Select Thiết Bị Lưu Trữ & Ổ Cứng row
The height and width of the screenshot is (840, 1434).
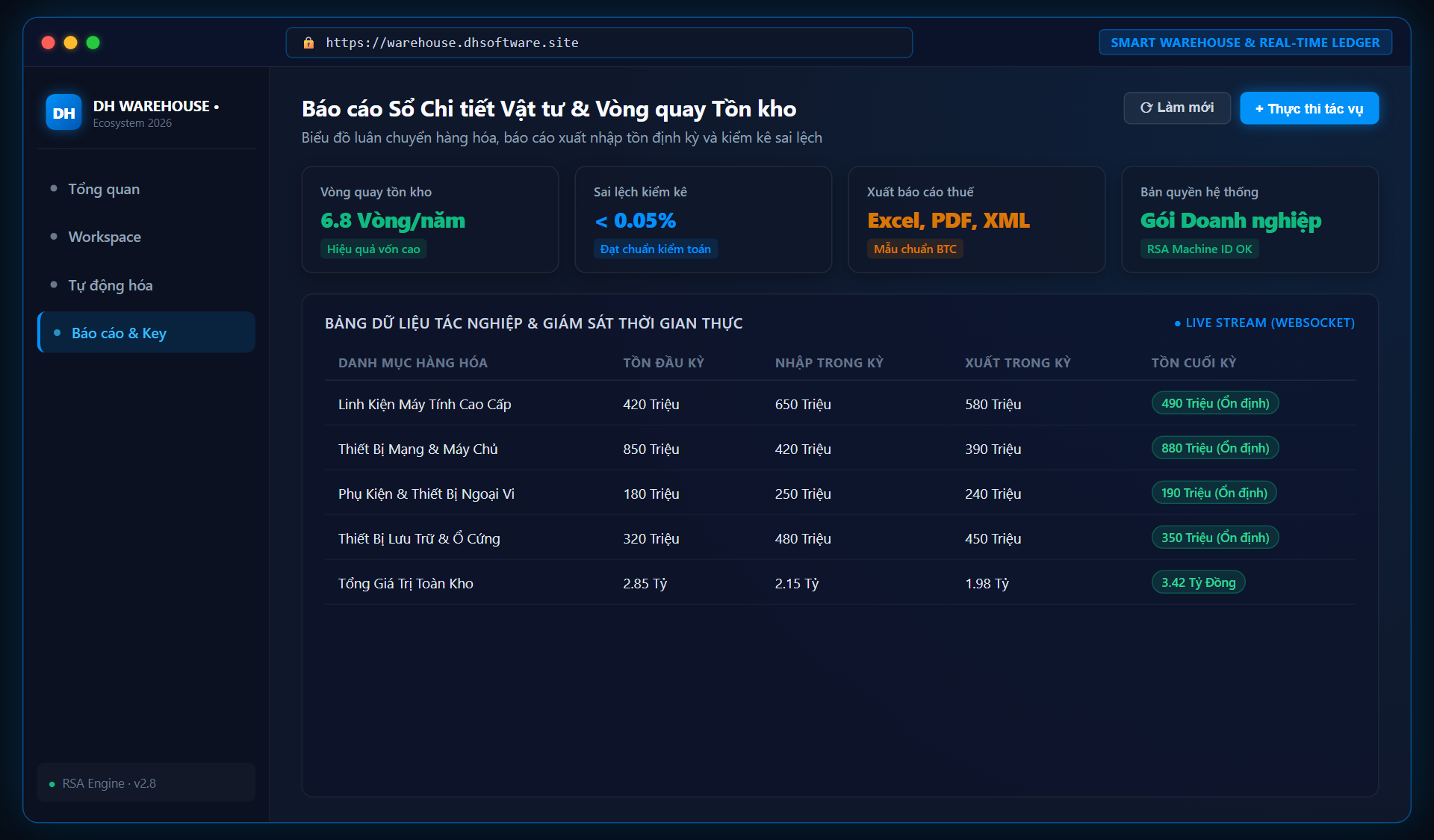(x=840, y=538)
